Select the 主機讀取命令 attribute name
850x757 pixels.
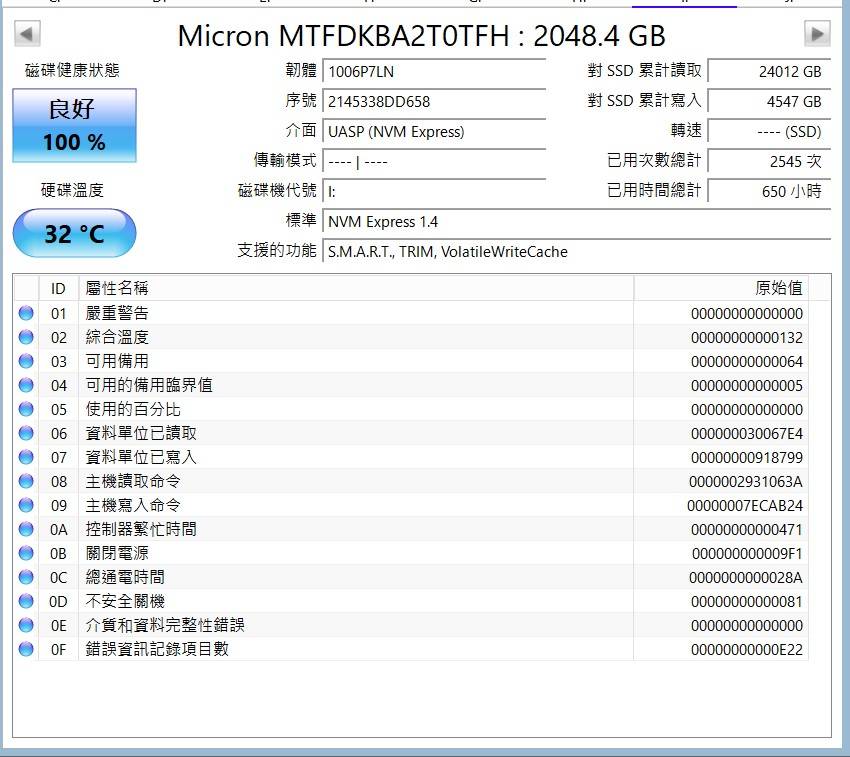tap(133, 481)
